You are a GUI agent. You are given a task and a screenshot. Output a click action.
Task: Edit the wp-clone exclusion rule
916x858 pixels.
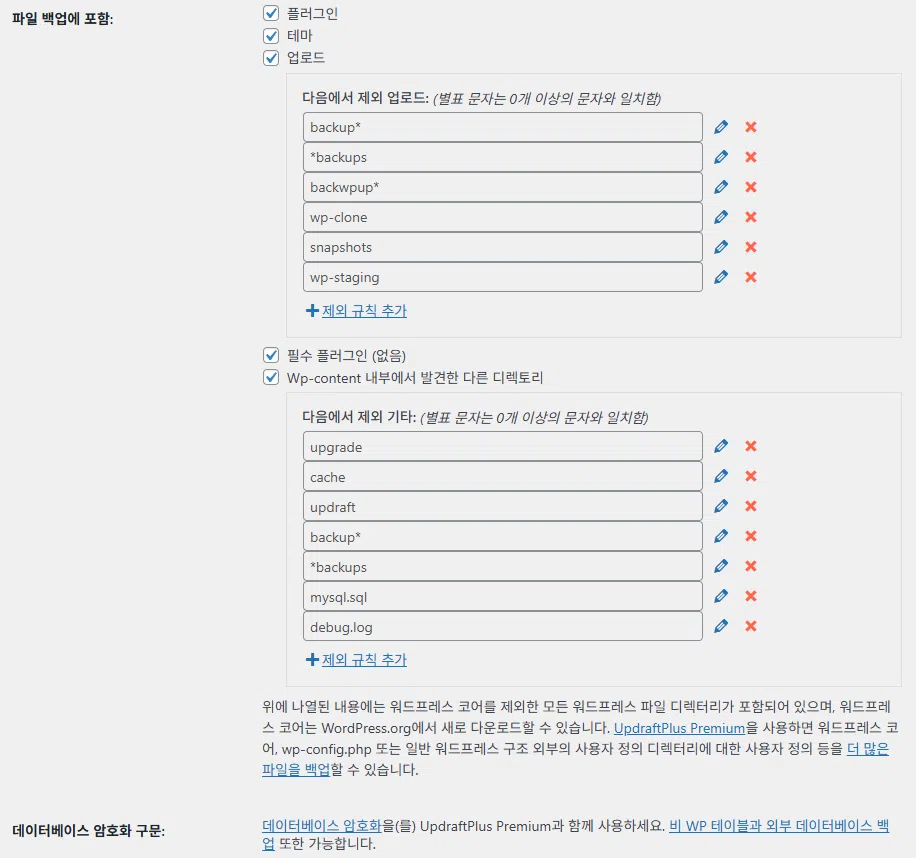[721, 217]
